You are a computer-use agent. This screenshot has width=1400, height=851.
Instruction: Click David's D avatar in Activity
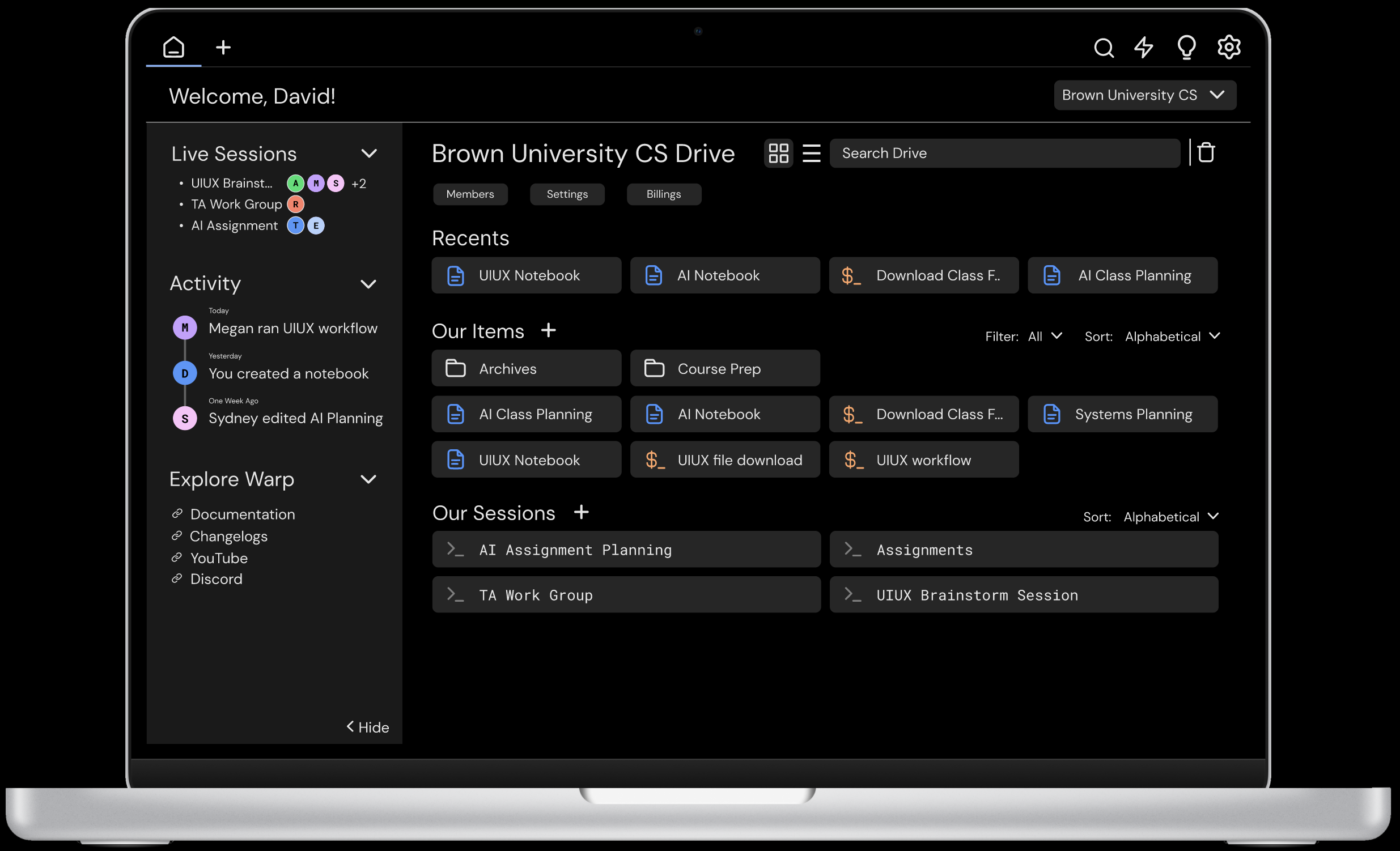tap(185, 373)
